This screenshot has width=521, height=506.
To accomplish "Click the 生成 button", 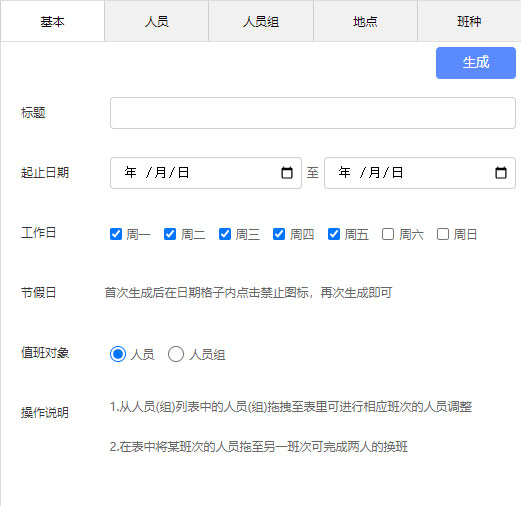I will 476,63.
